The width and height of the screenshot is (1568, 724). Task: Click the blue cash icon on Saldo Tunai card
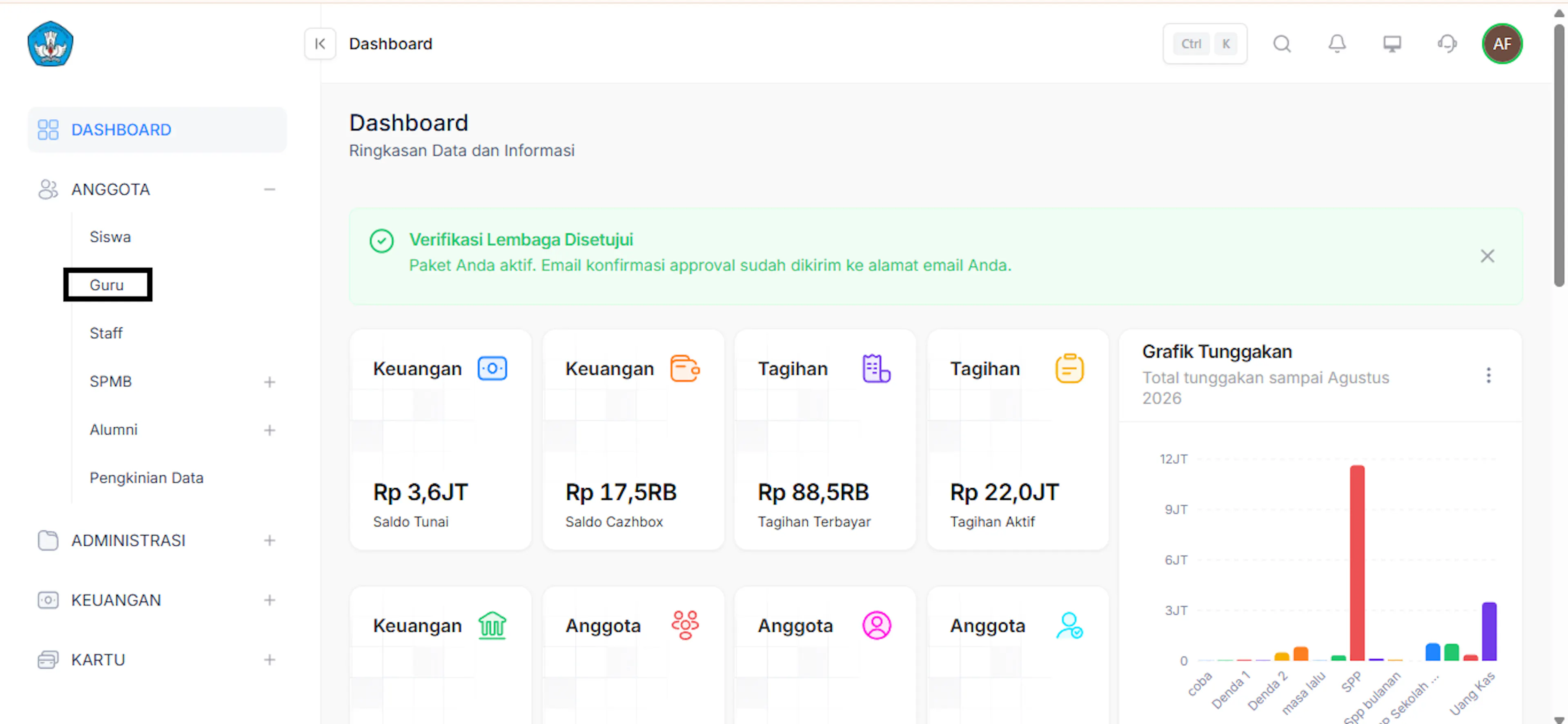point(492,369)
